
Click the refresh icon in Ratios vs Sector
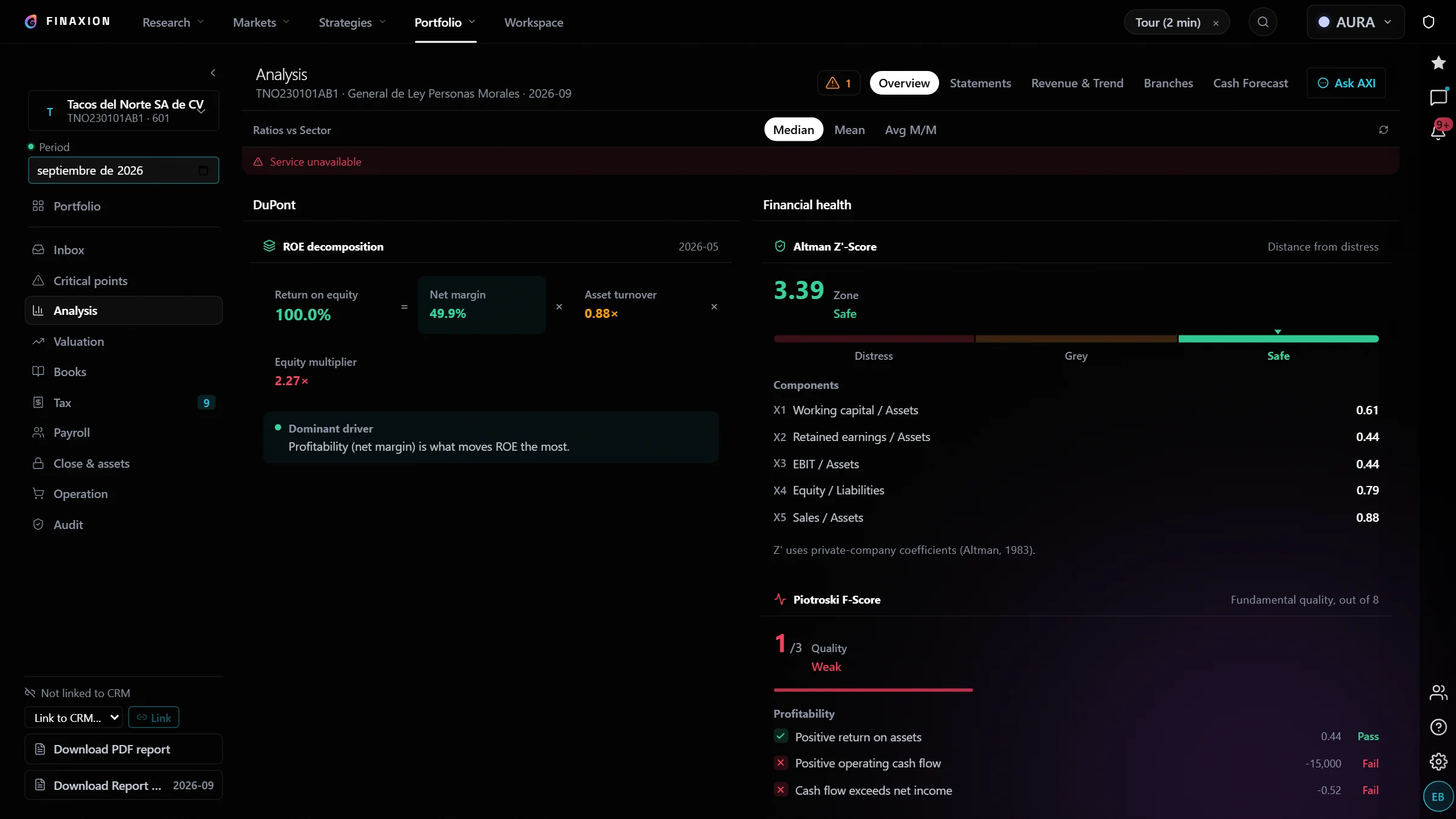click(1384, 130)
